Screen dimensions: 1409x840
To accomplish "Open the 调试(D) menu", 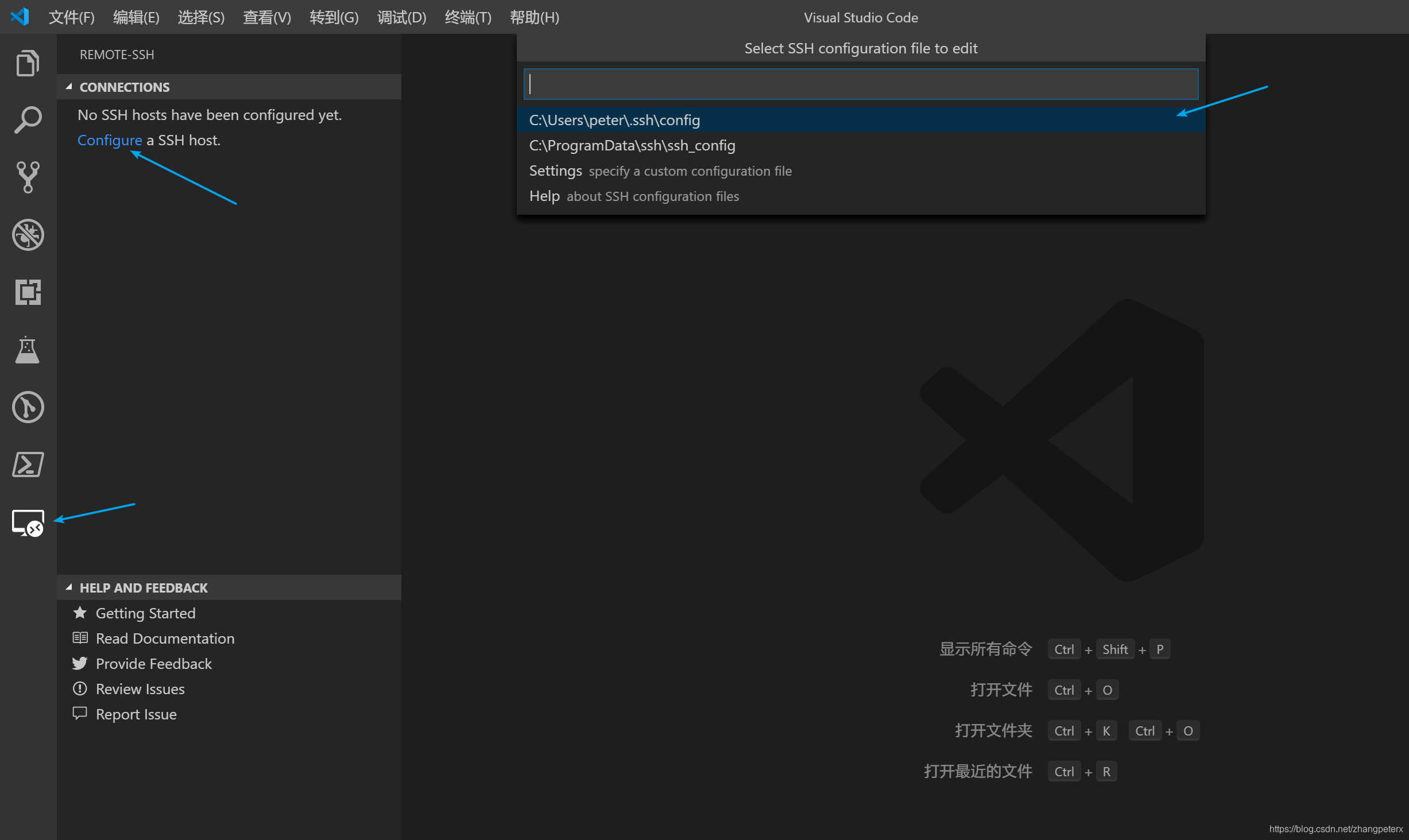I will pos(401,17).
